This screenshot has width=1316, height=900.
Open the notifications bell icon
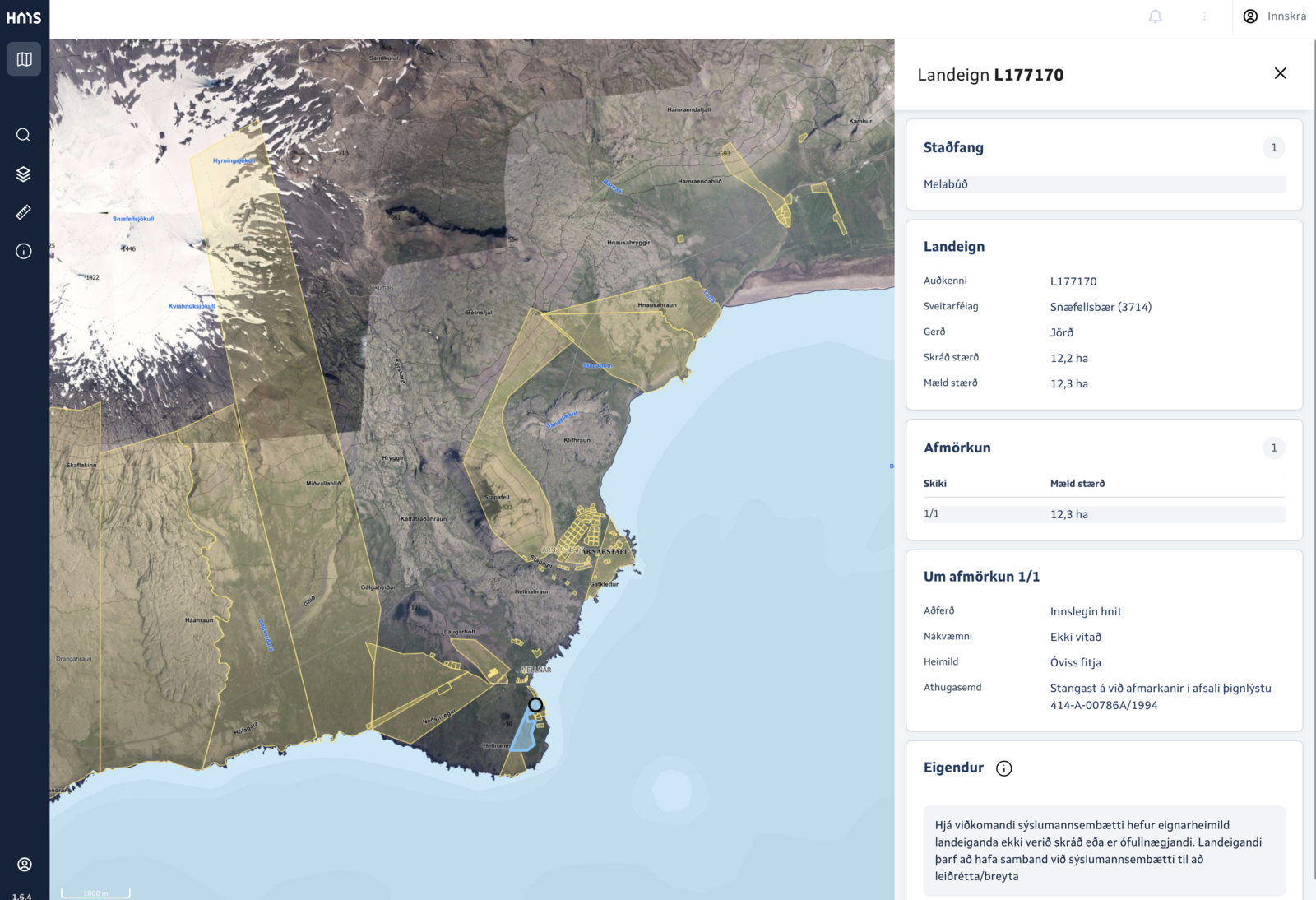(x=1156, y=16)
